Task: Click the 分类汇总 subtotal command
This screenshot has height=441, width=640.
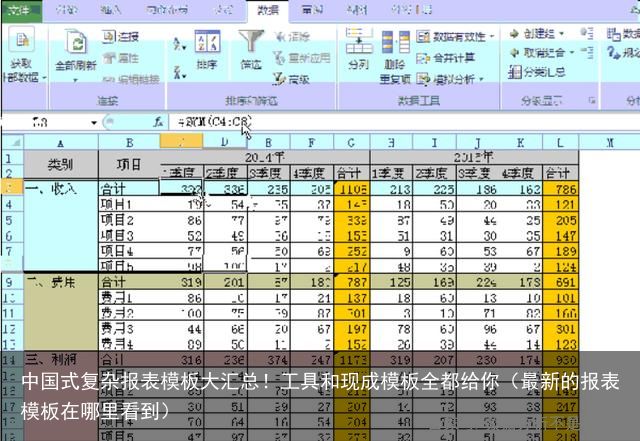Action: pos(537,72)
